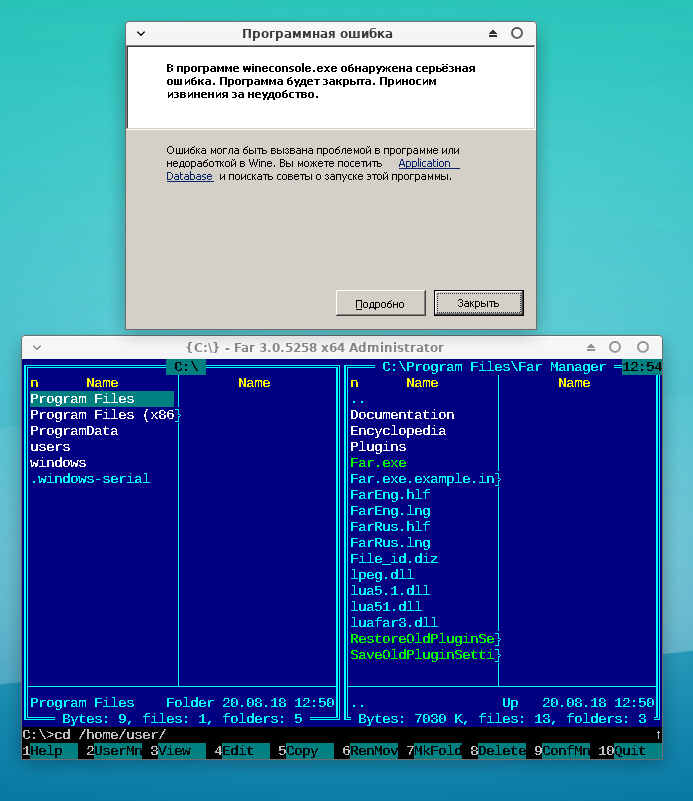Click 2UserMn in the function key bar
Screen dimensions: 693x801
pyautogui.click(x=114, y=751)
